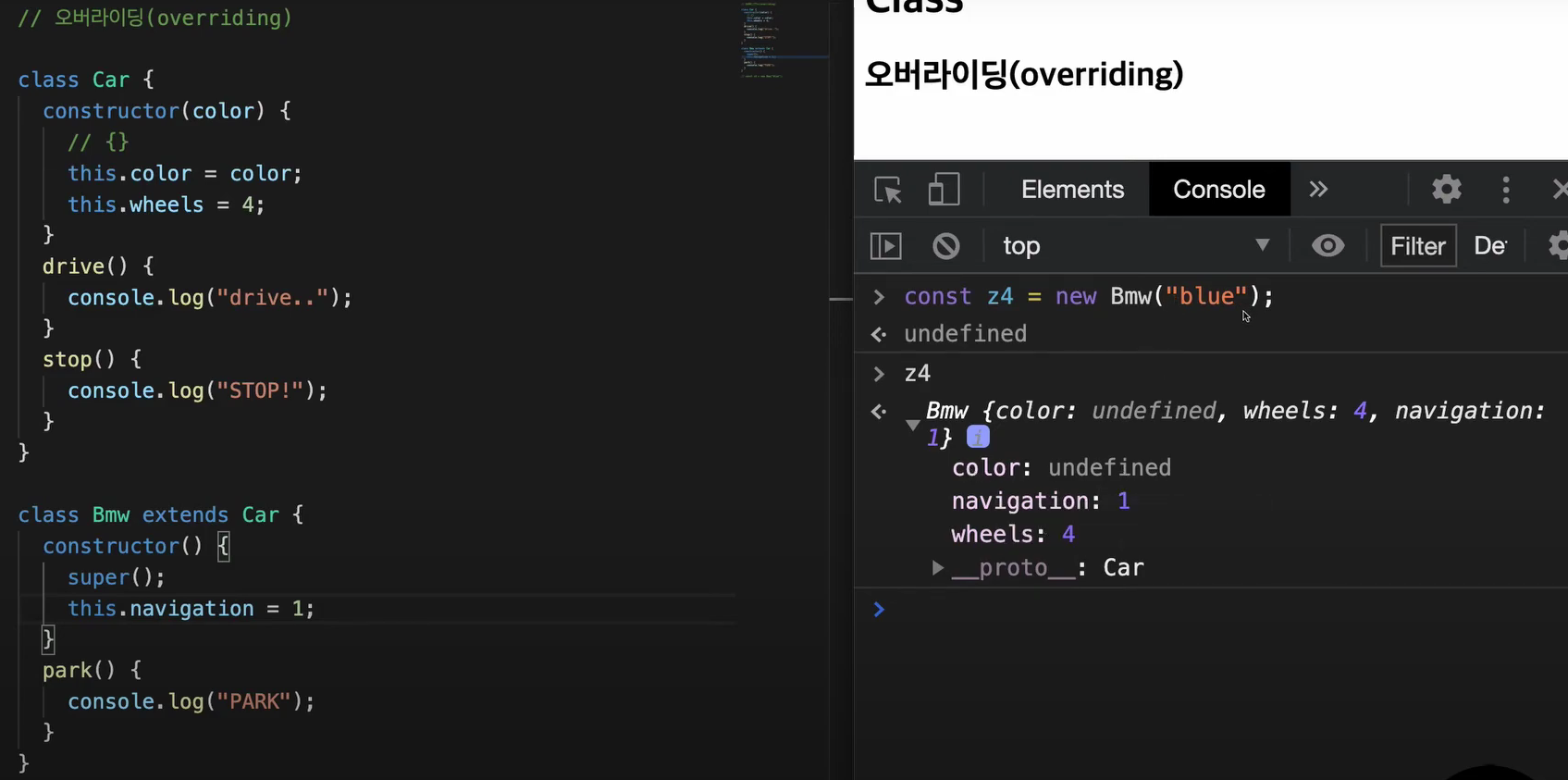Click the blue info badge on Bmw object

tap(978, 437)
